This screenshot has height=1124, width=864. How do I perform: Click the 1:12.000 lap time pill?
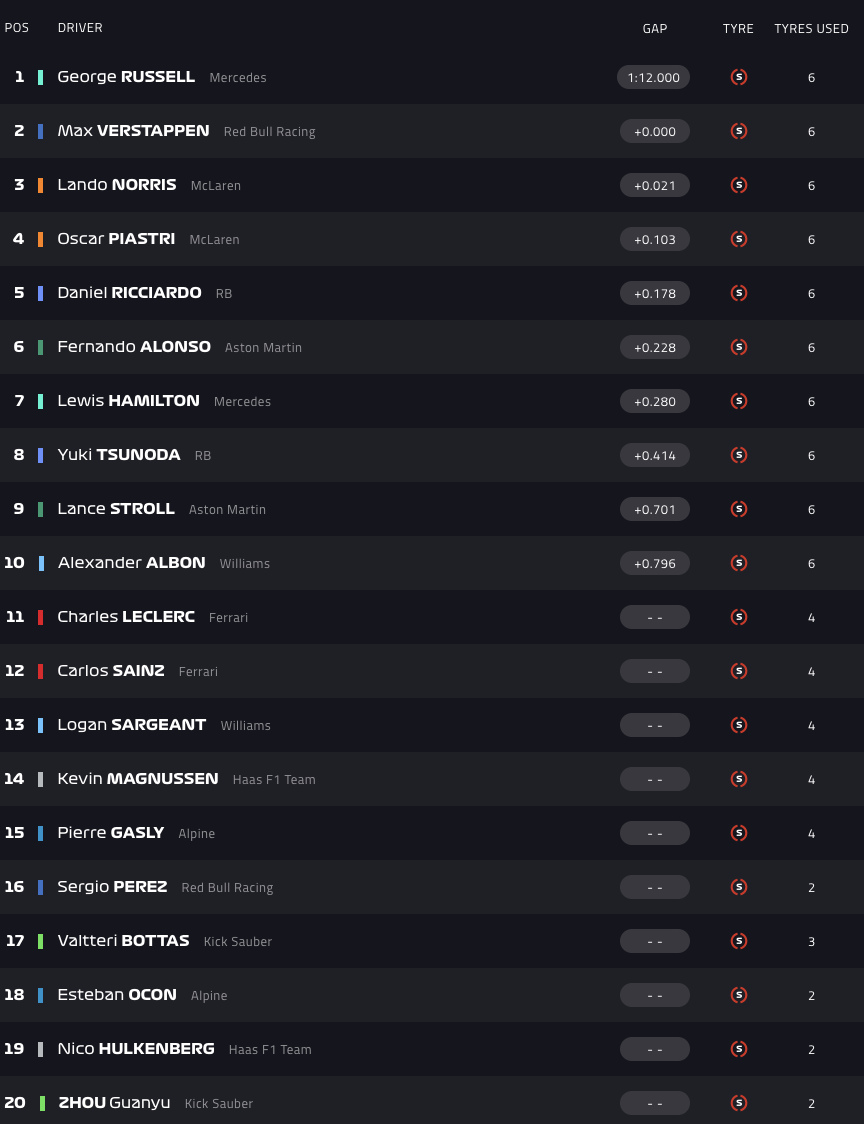(x=654, y=77)
